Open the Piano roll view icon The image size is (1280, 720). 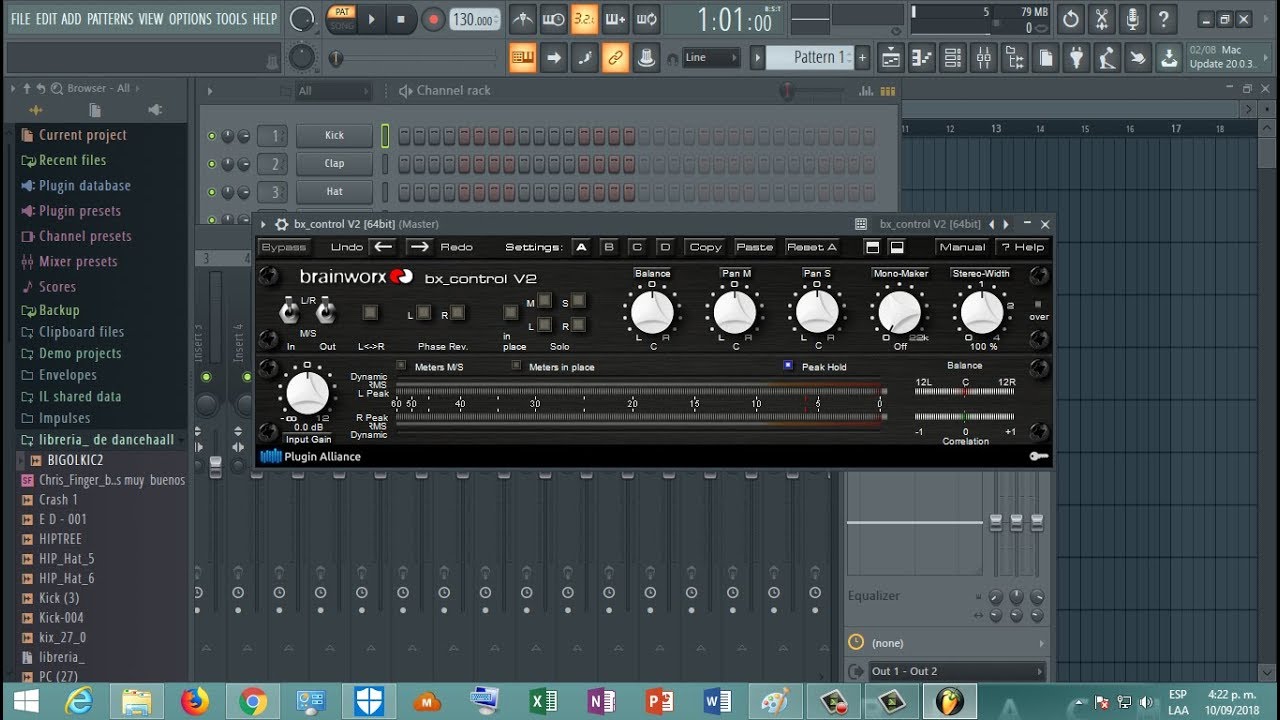(922, 58)
